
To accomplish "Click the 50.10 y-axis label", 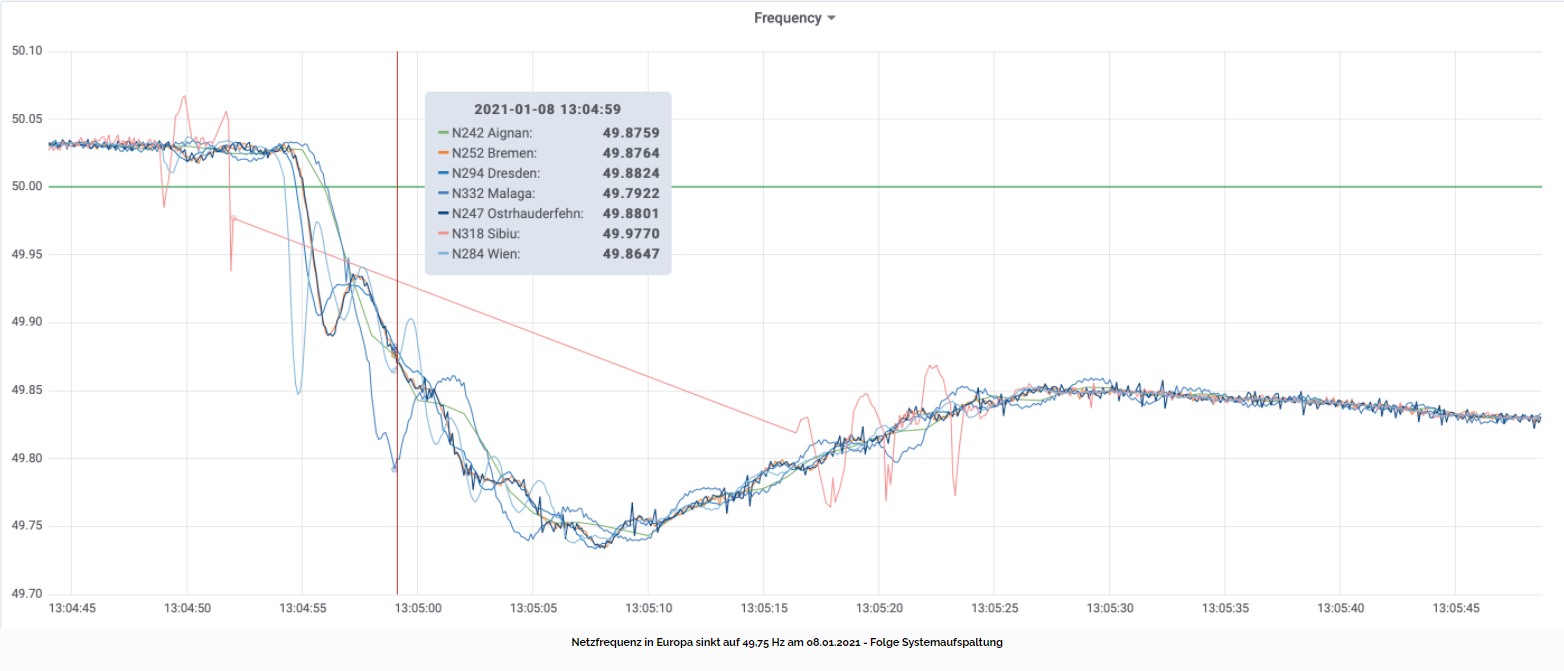I will coord(27,51).
